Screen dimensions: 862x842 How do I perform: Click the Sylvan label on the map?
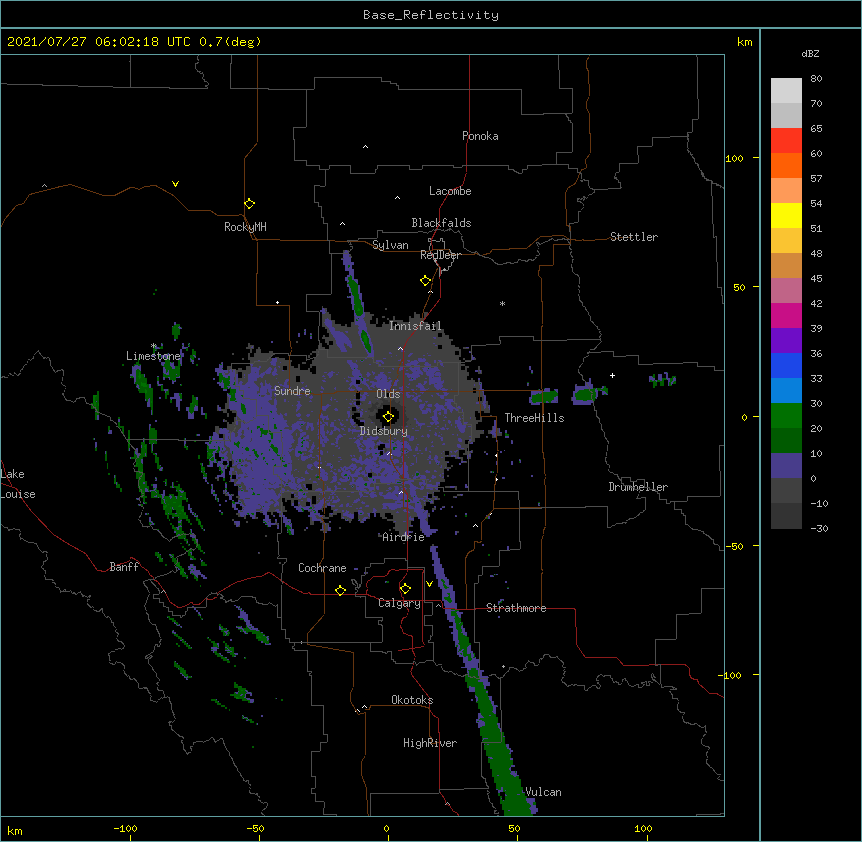pos(390,245)
